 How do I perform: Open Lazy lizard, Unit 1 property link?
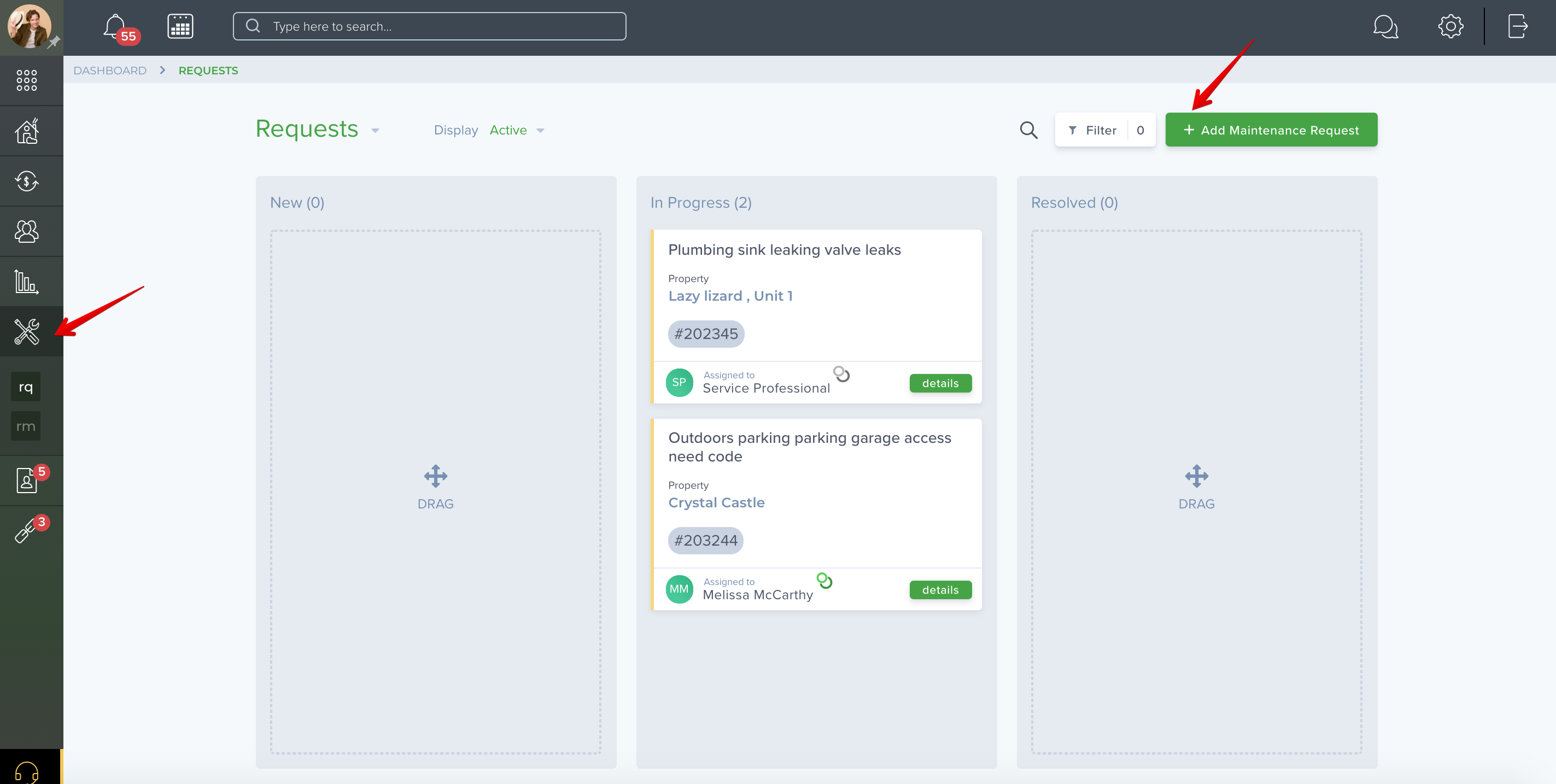tap(730, 296)
